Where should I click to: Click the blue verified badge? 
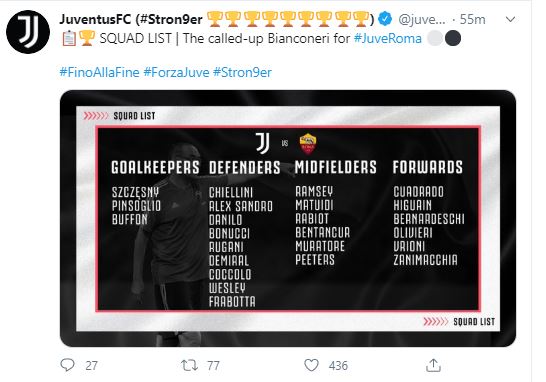click(x=385, y=19)
